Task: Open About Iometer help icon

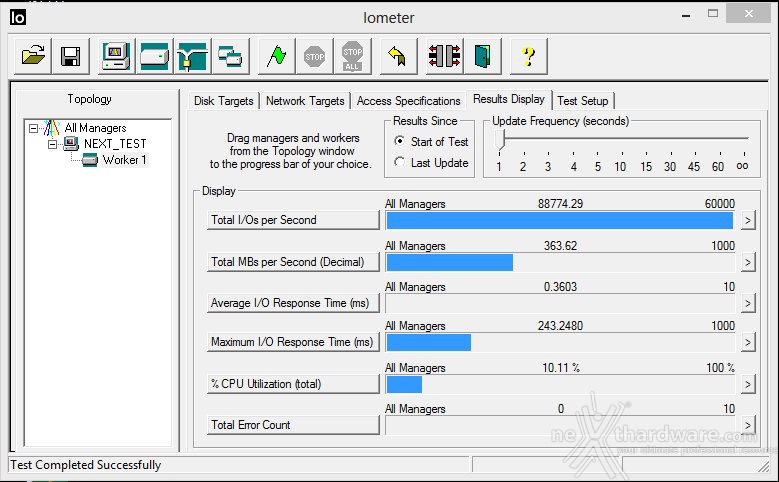Action: pyautogui.click(x=529, y=56)
